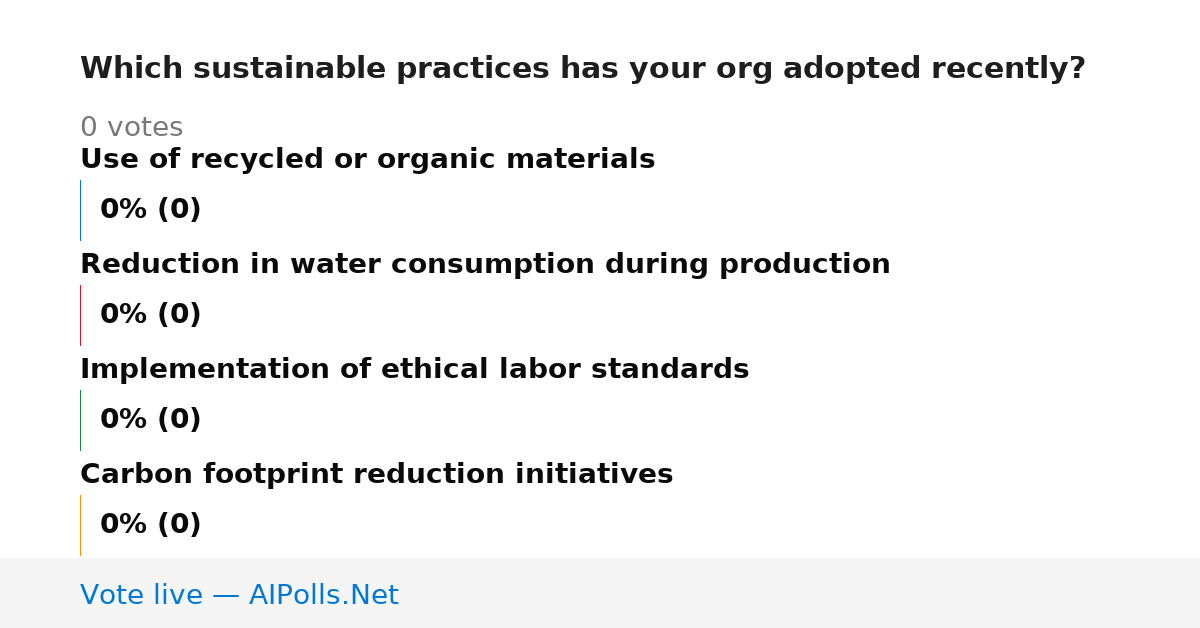1200x628 pixels.
Task: Click the green bar for ethical labor
Action: tap(80, 420)
